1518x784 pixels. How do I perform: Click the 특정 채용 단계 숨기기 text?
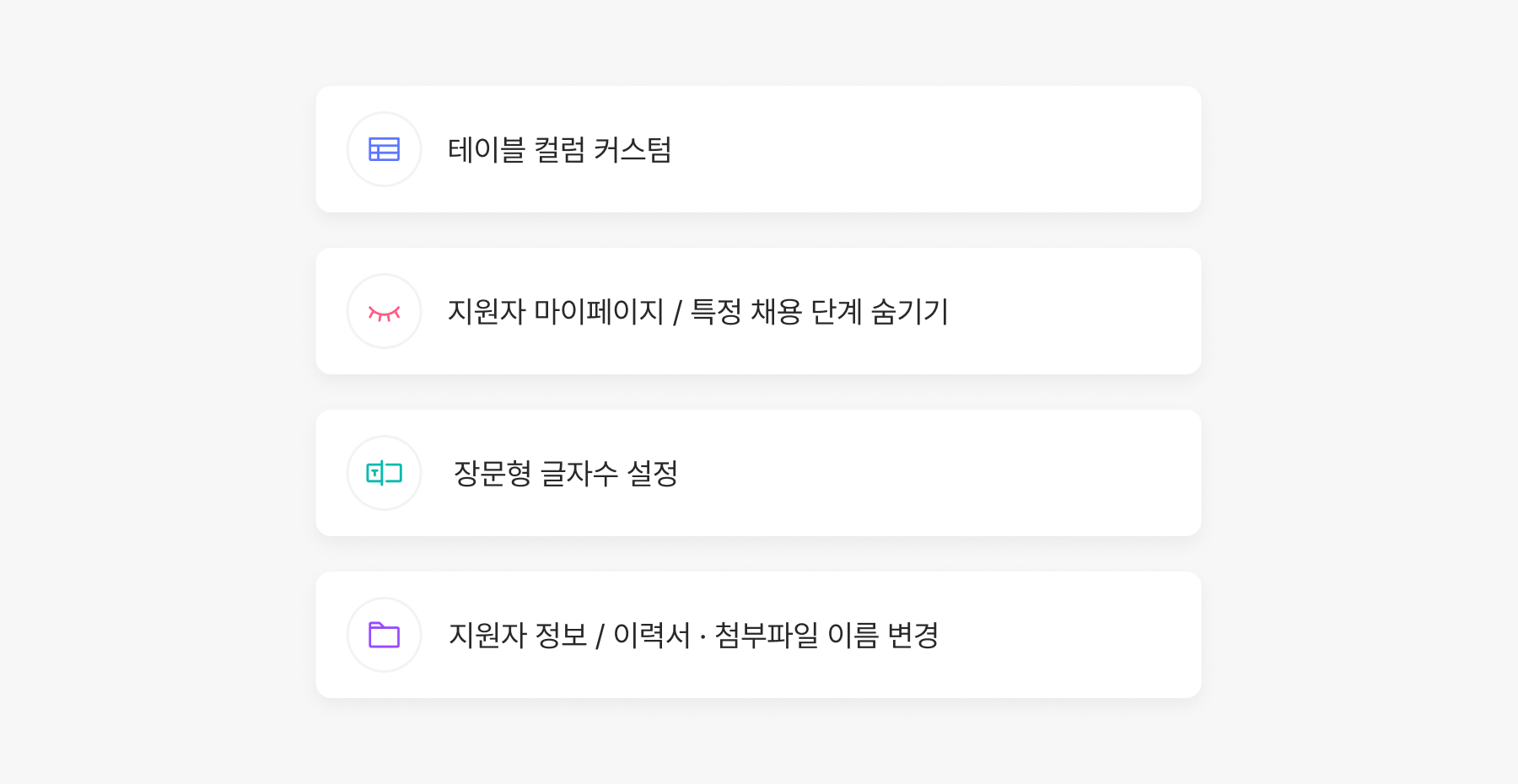pos(819,312)
